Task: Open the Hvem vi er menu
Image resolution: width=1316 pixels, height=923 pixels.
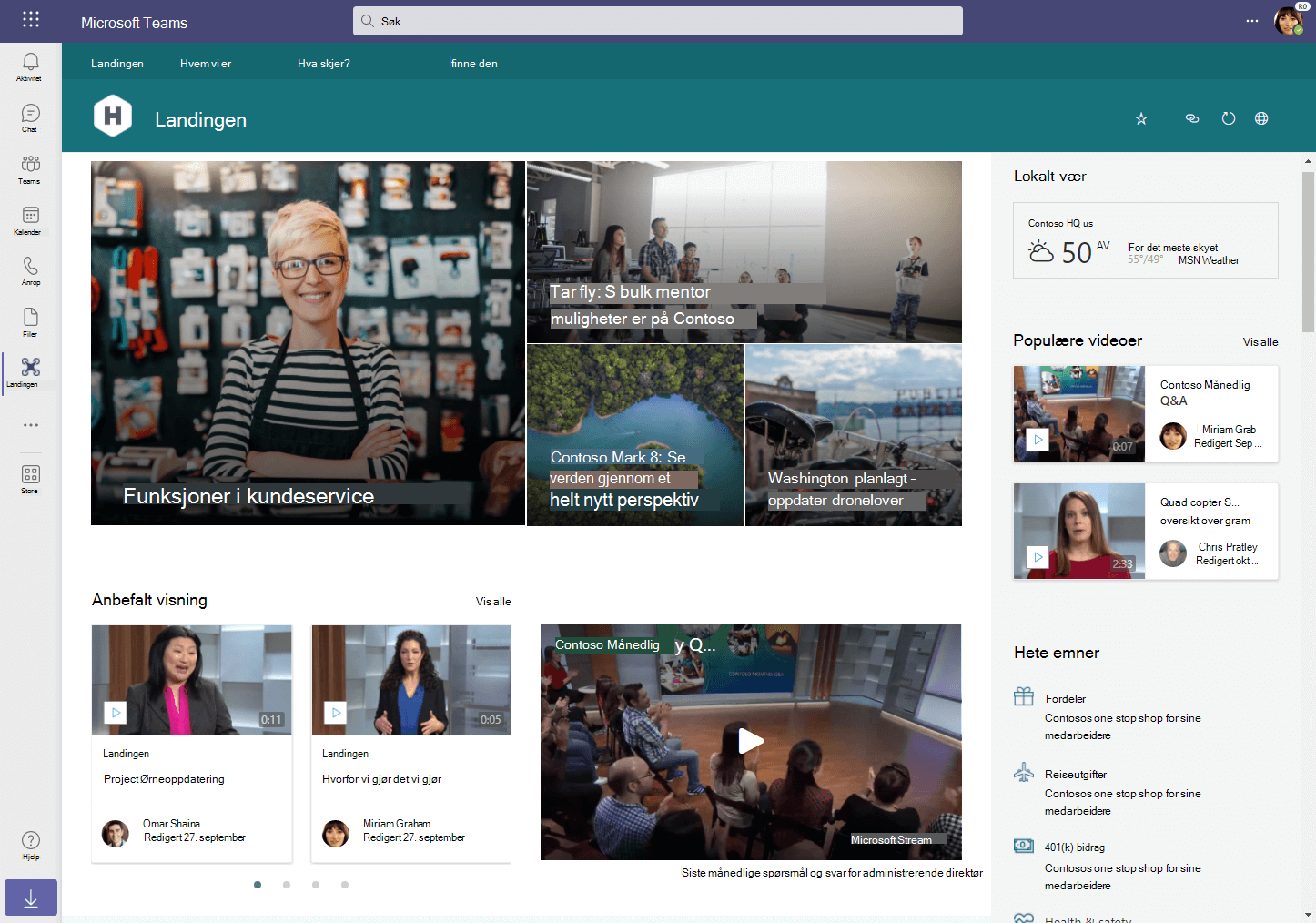Action: (206, 64)
